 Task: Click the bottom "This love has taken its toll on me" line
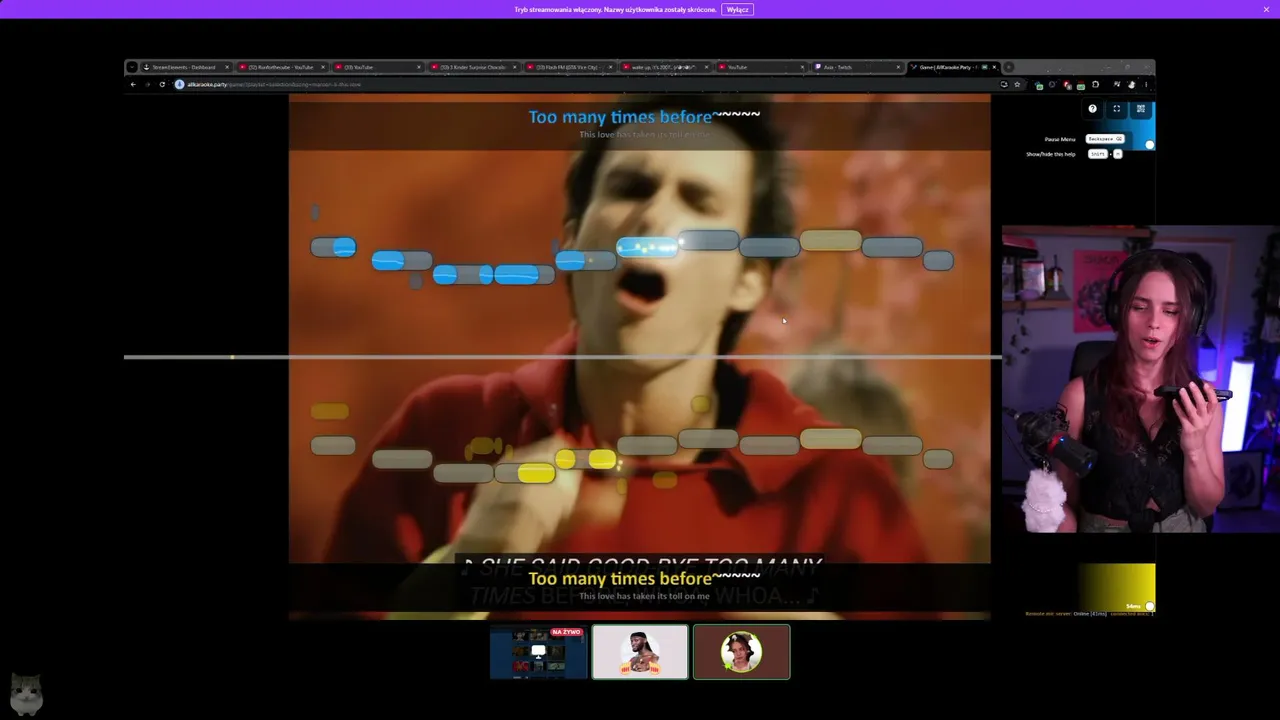coord(644,596)
